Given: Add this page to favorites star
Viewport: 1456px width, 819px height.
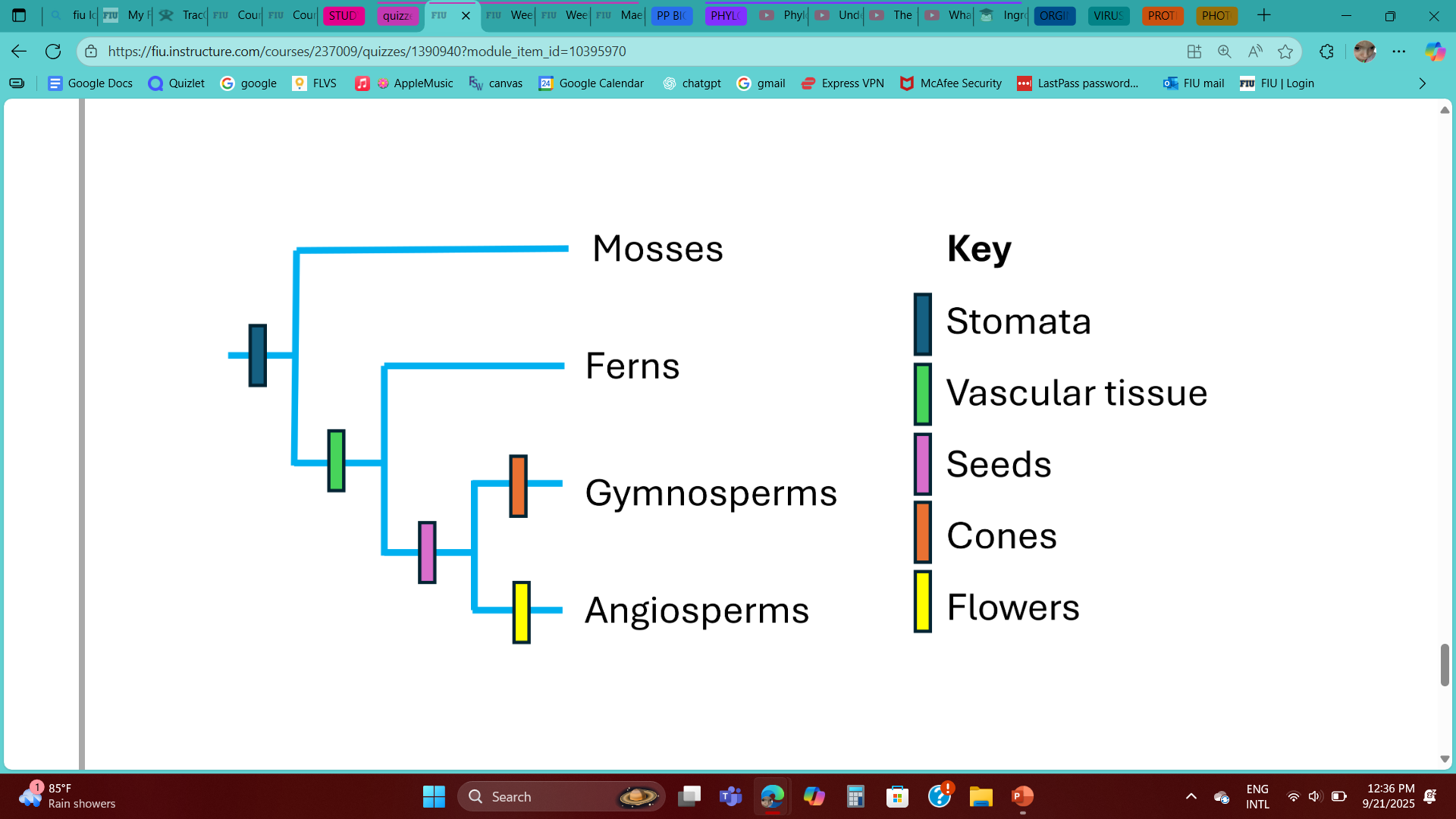Looking at the screenshot, I should pyautogui.click(x=1285, y=52).
